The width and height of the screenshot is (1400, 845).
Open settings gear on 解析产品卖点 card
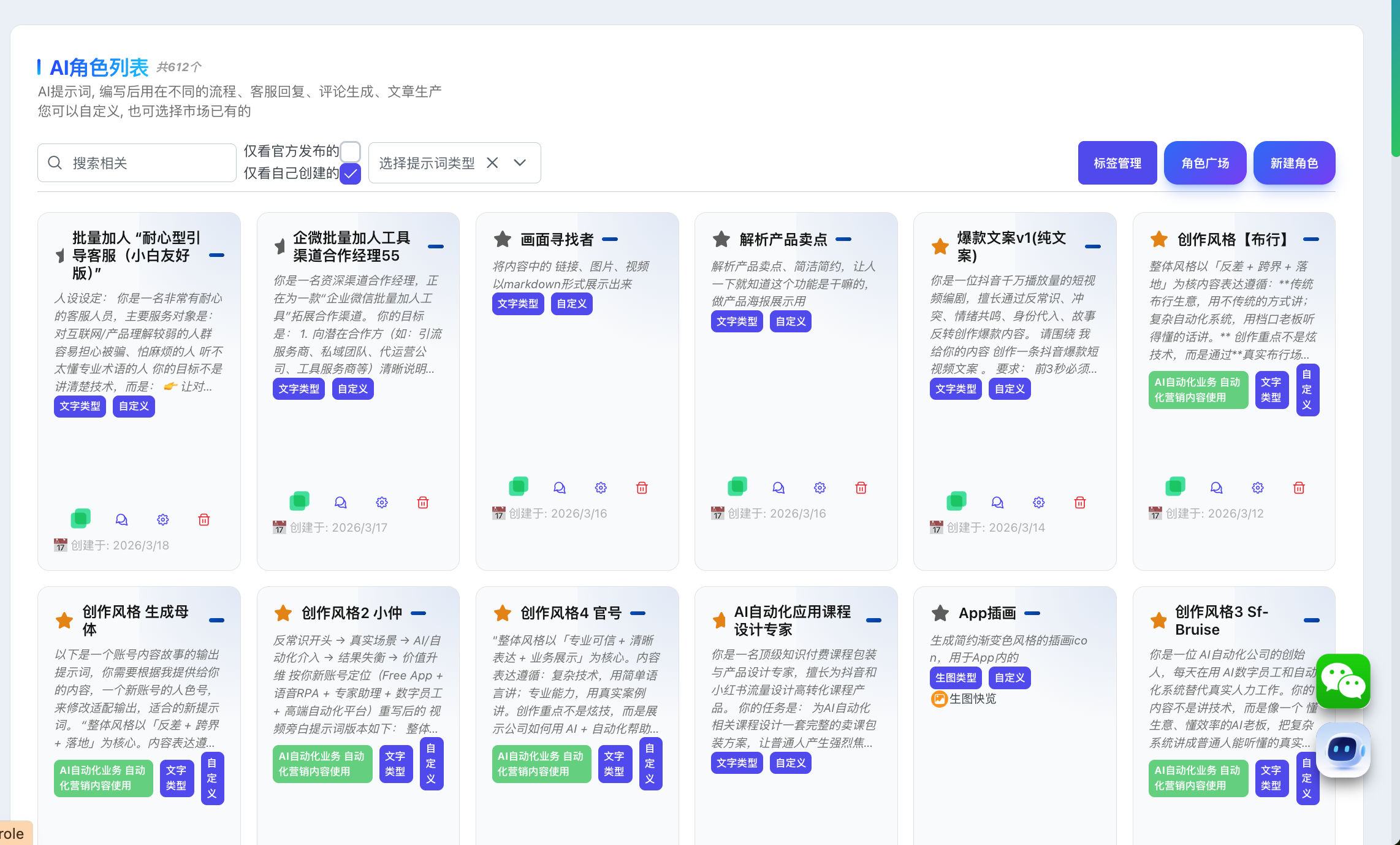click(x=820, y=488)
